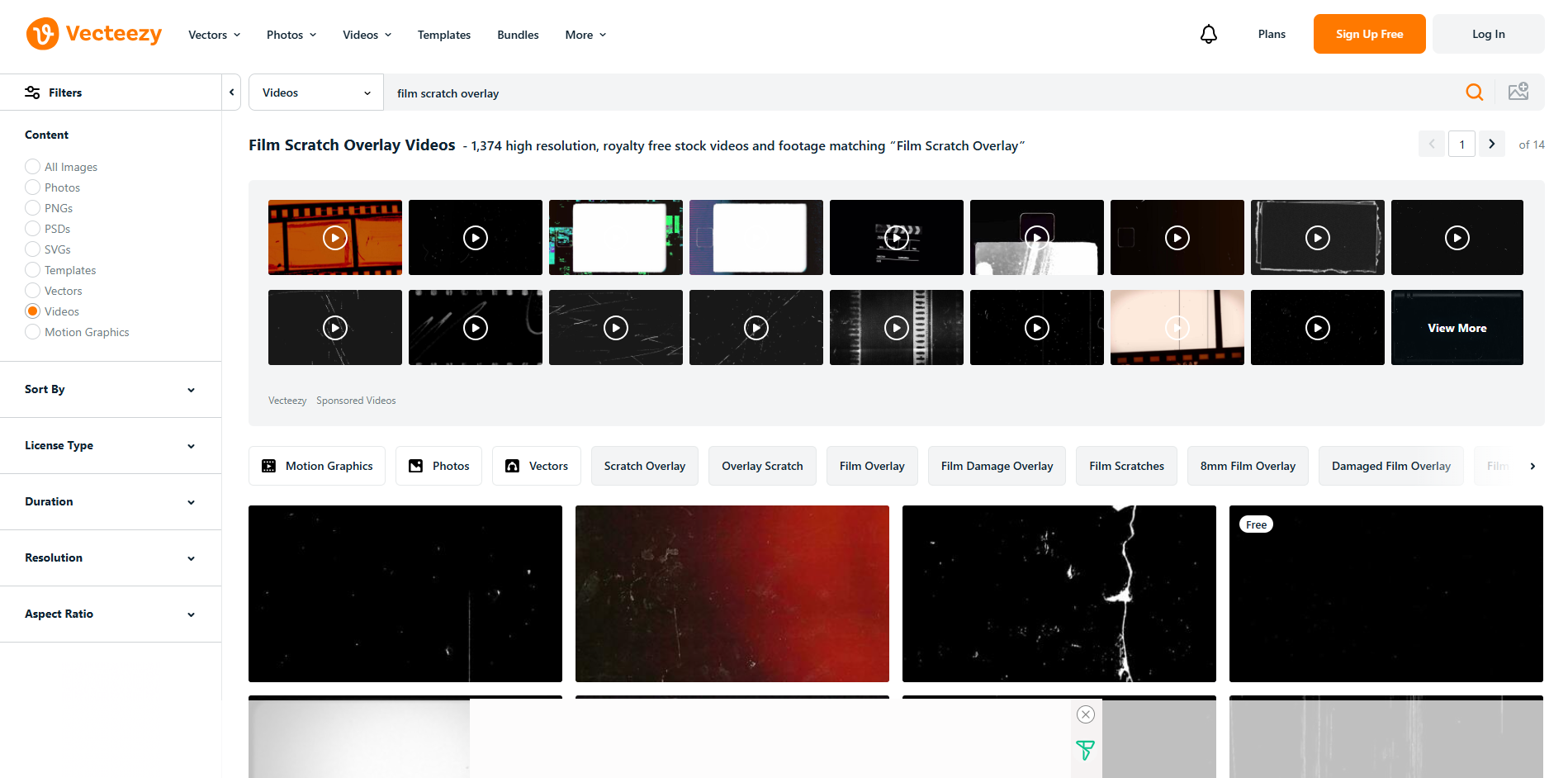Click the Sign Up Free button
1568x778 pixels.
click(1370, 34)
